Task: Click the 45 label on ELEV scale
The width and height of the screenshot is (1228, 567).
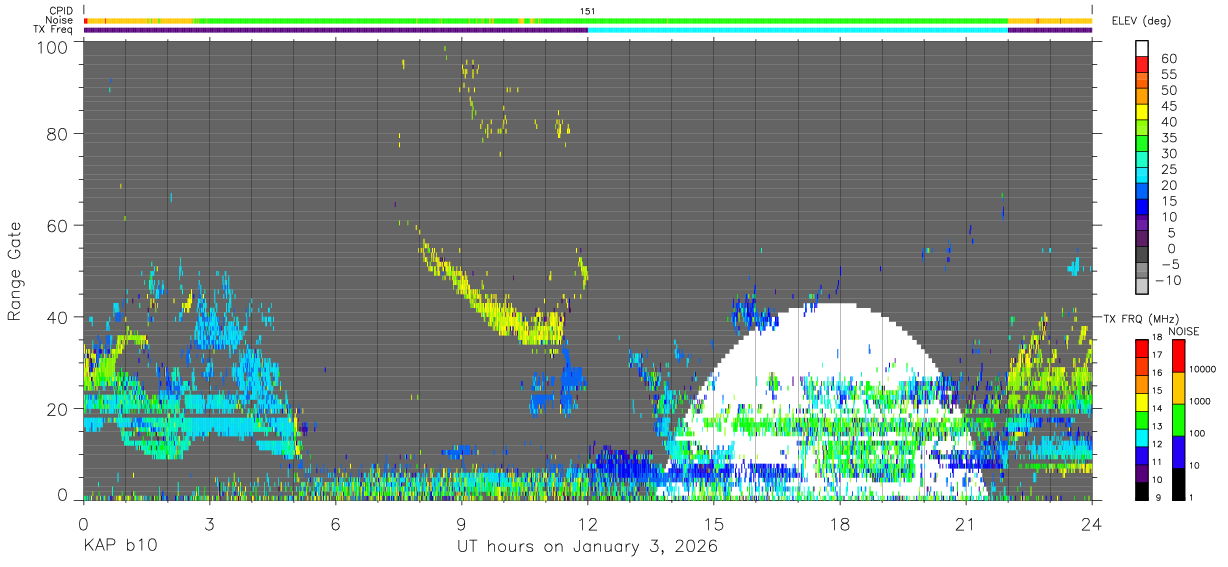Action: point(1168,106)
